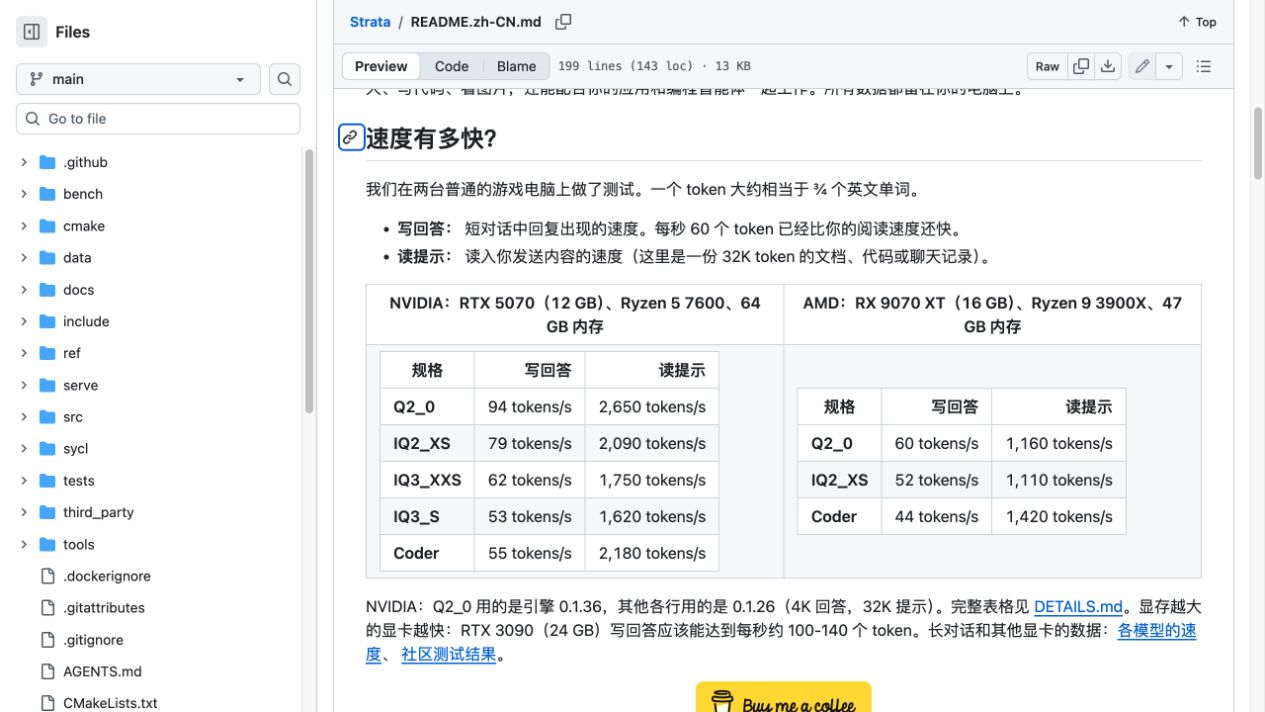Open the main branch dropdown
This screenshot has width=1265, height=712.
coord(138,79)
